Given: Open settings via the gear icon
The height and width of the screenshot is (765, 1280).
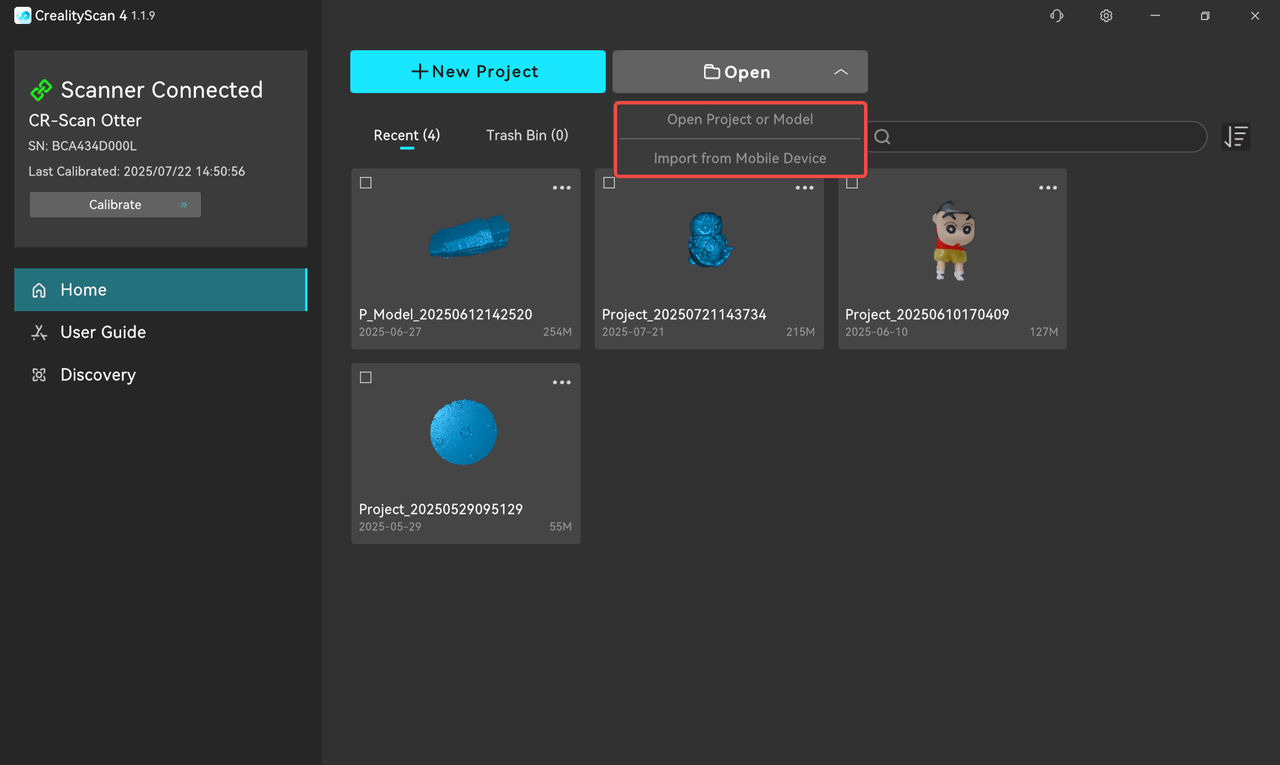Looking at the screenshot, I should click(1106, 16).
